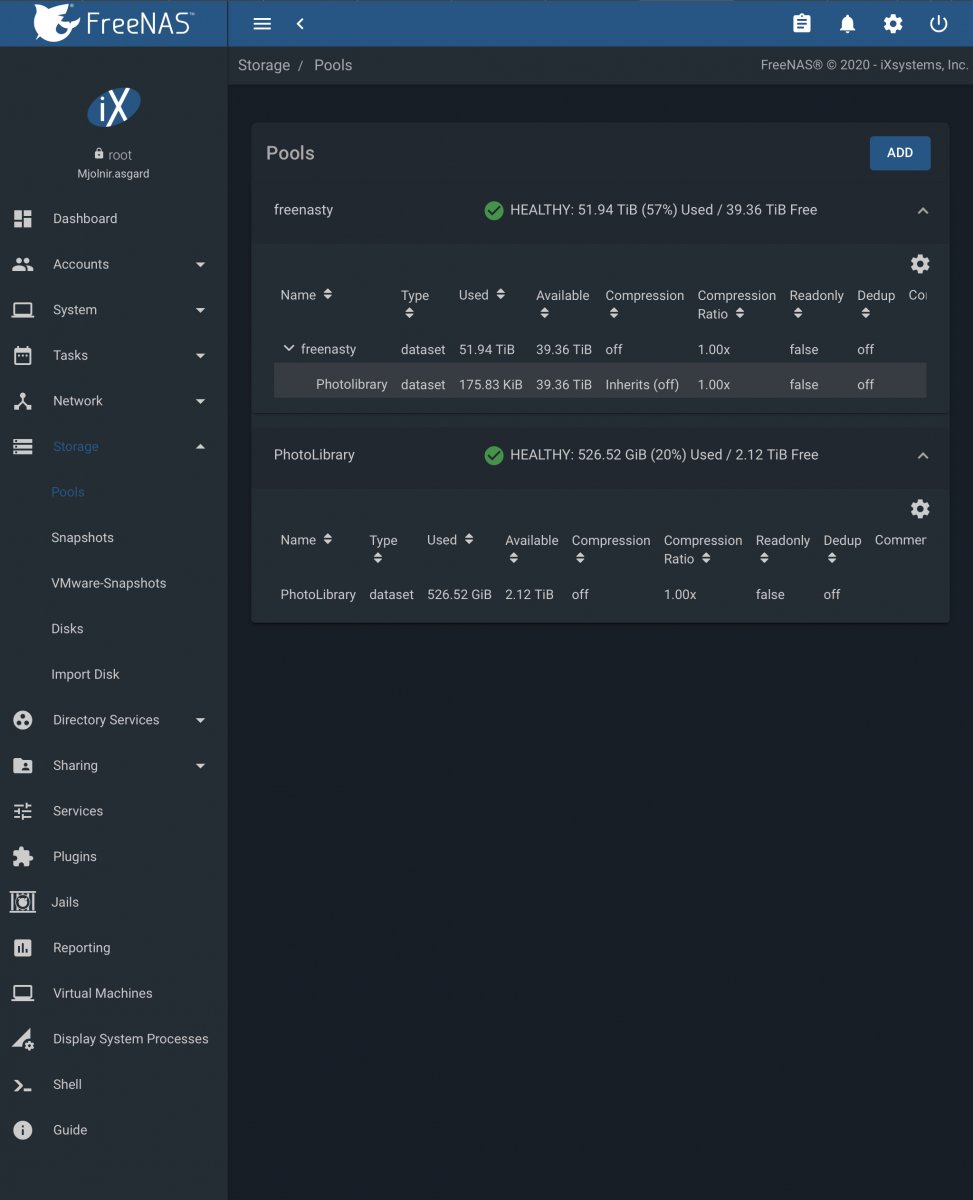973x1200 pixels.
Task: Click the Storage breadcrumb link
Action: point(264,65)
